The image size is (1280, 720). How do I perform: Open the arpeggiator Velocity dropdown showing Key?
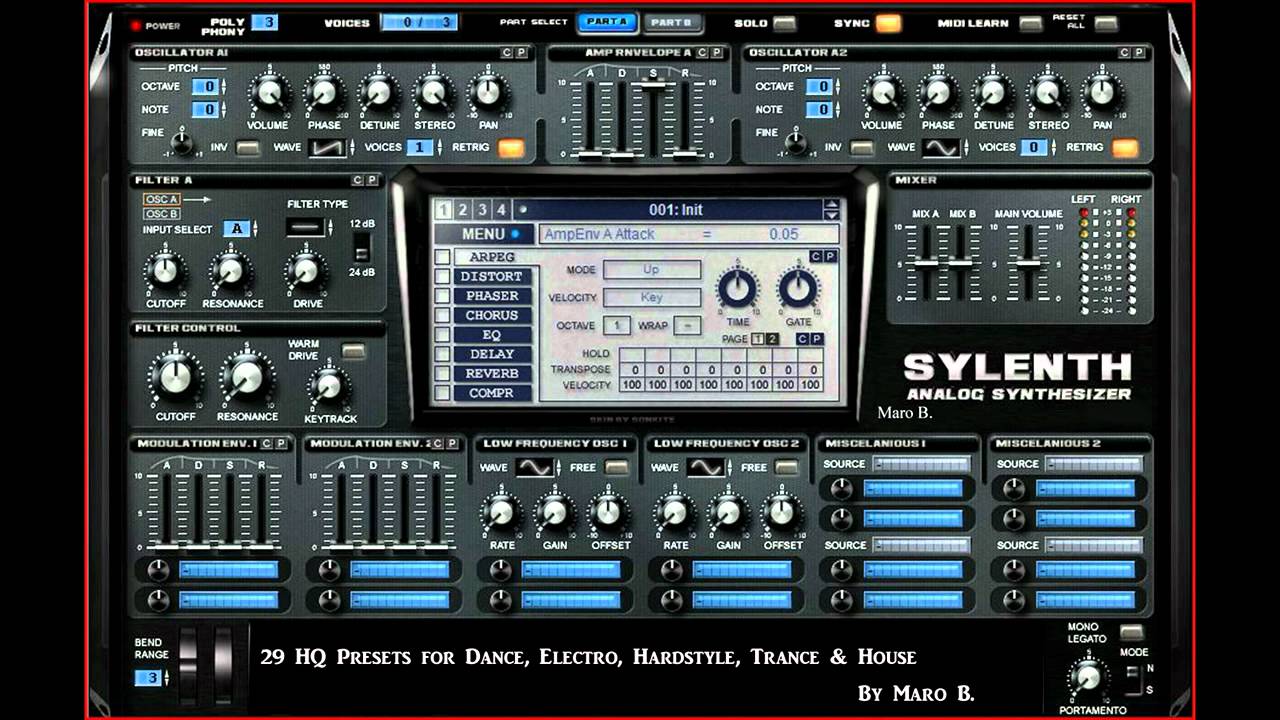(x=652, y=297)
